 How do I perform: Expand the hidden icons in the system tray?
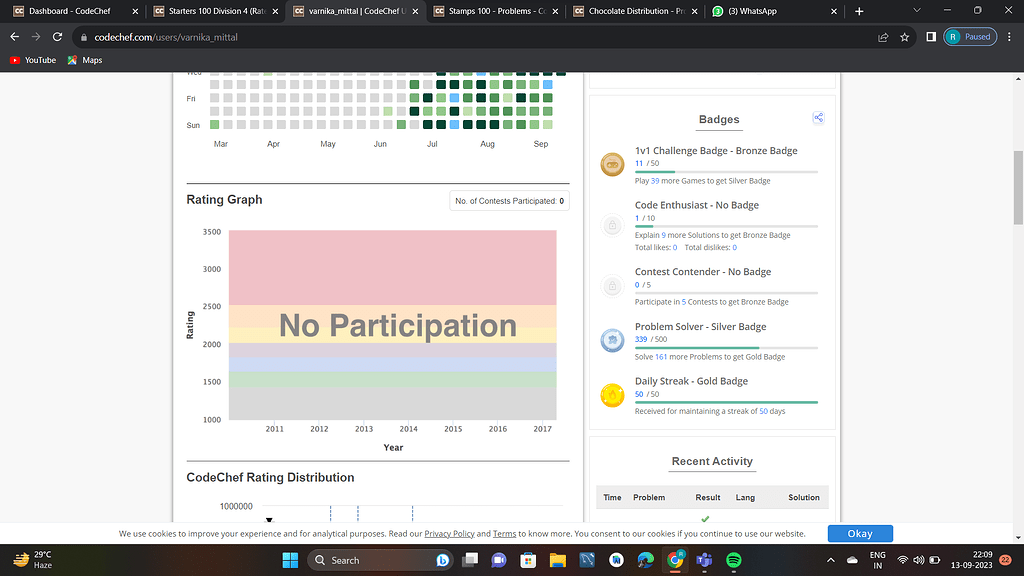830,560
